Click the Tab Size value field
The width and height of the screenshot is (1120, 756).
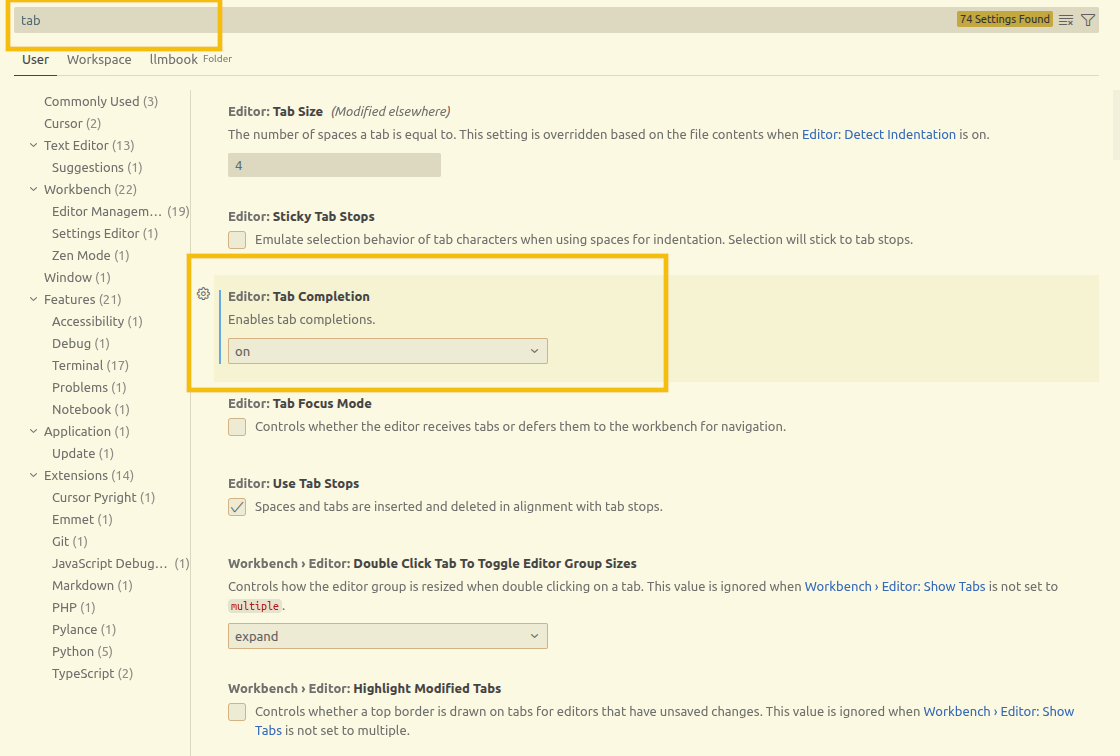pyautogui.click(x=335, y=165)
